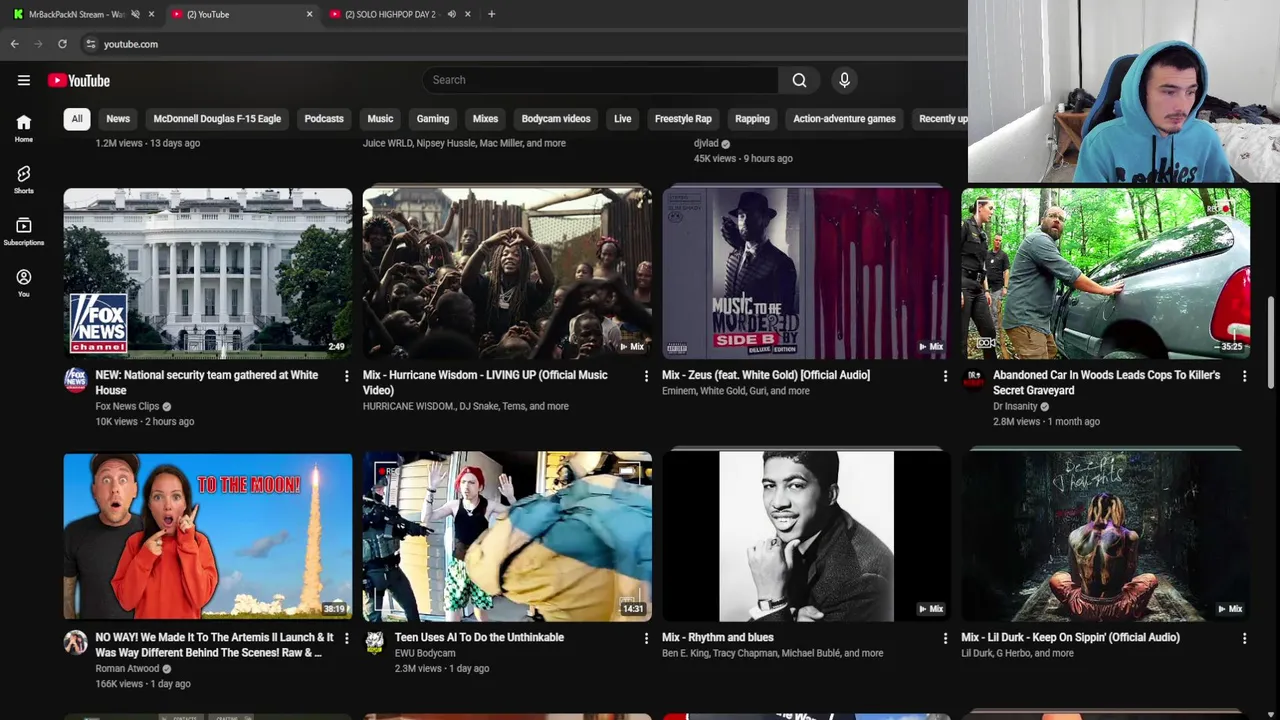The image size is (1280, 720).
Task: Open more options for Zeus mix
Action: (x=945, y=376)
